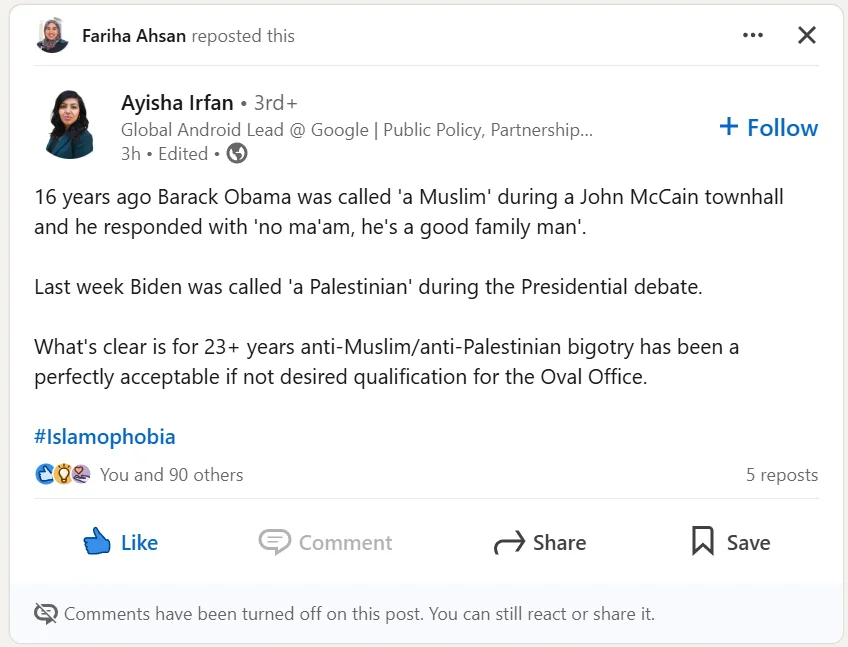Screen dimensions: 848x647
Task: Share the post with the arrow button
Action: point(540,542)
